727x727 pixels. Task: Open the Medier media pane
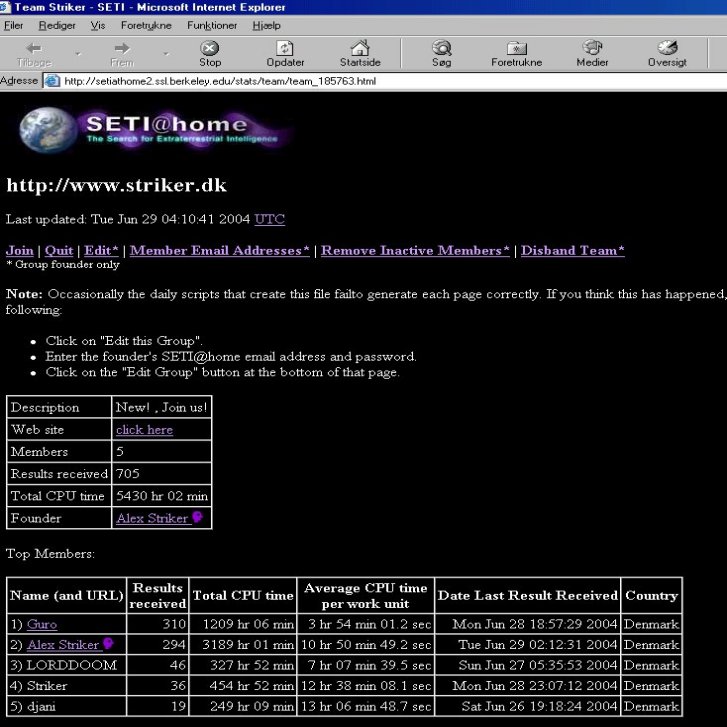coord(592,53)
